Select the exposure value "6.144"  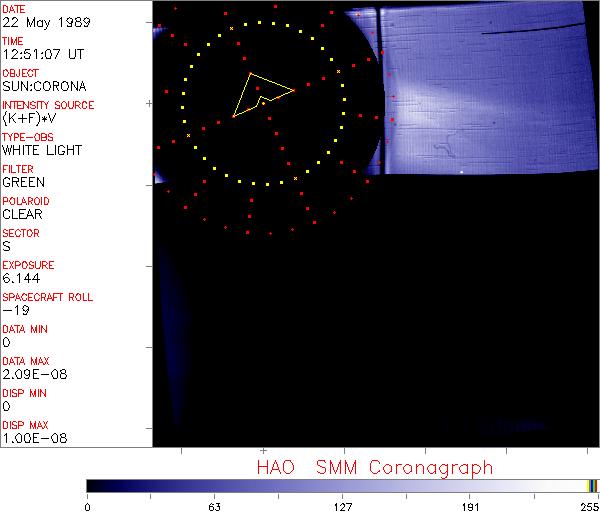(x=21, y=278)
